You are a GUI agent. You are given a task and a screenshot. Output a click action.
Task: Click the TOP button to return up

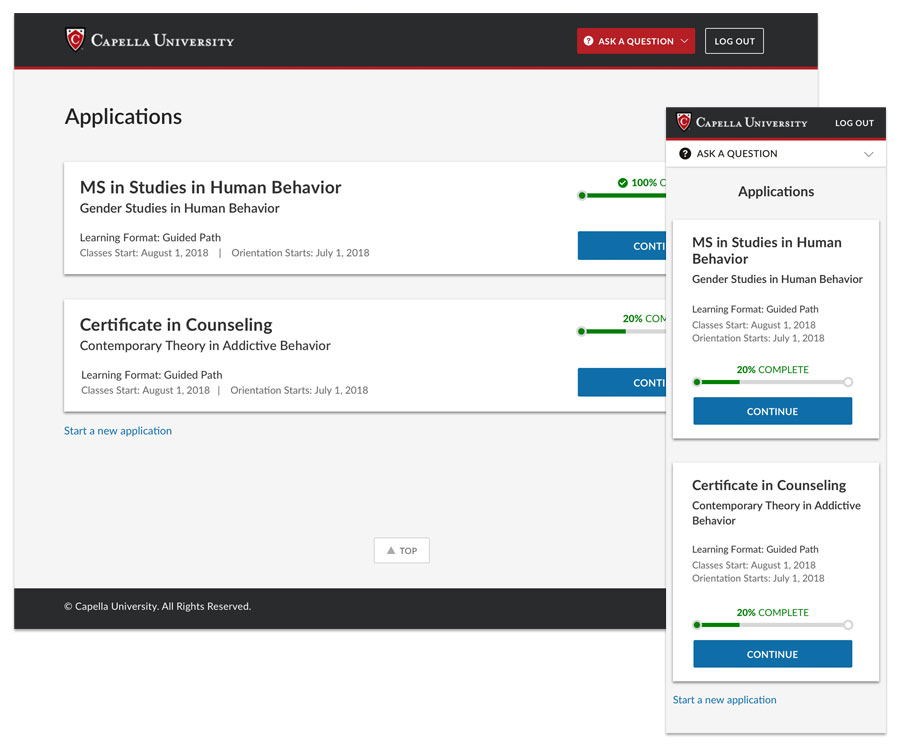(x=402, y=550)
